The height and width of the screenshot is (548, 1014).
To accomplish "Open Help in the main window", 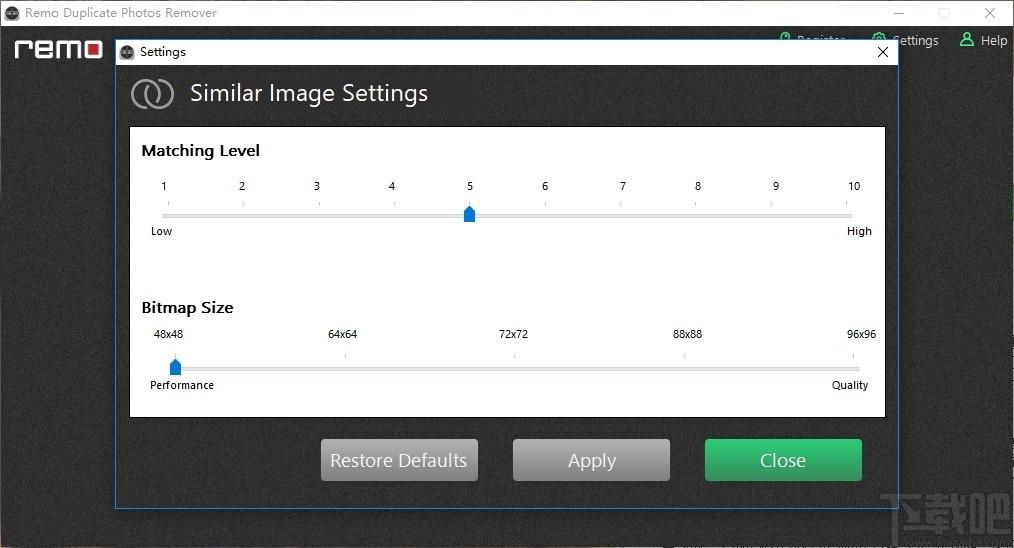I will click(x=984, y=40).
